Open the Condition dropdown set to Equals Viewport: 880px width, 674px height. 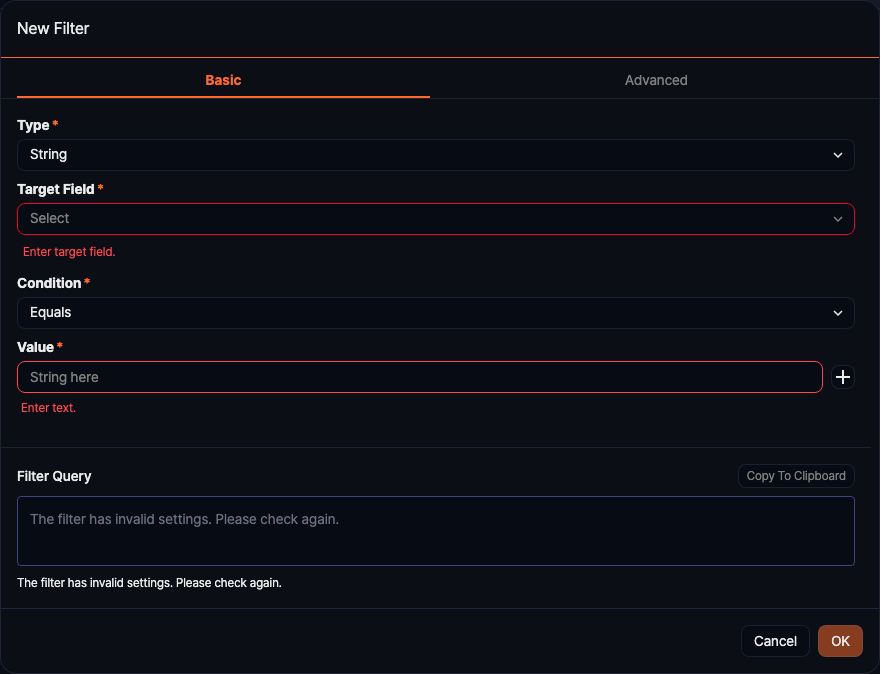(420, 313)
